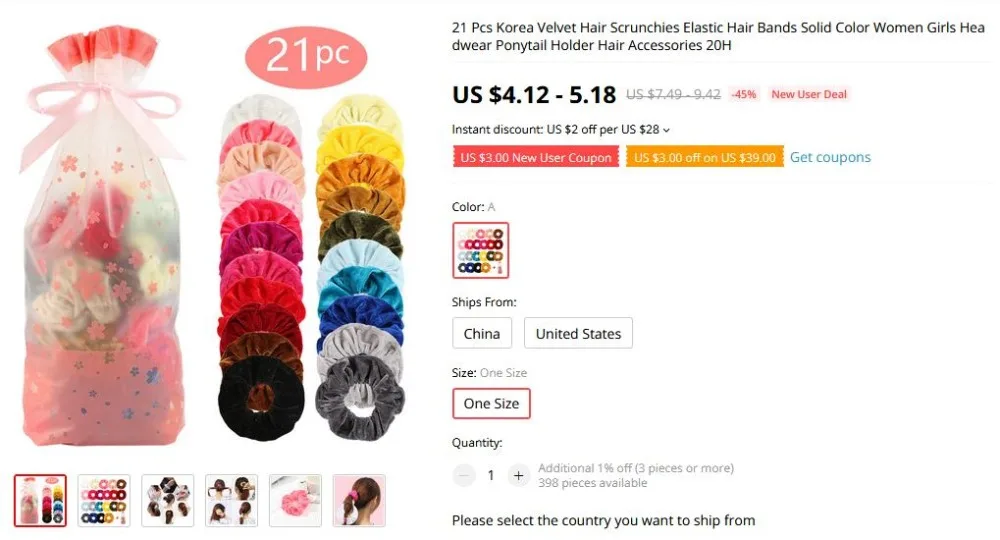The width and height of the screenshot is (1000, 540).
Task: Click the quantity value field
Action: coord(490,476)
